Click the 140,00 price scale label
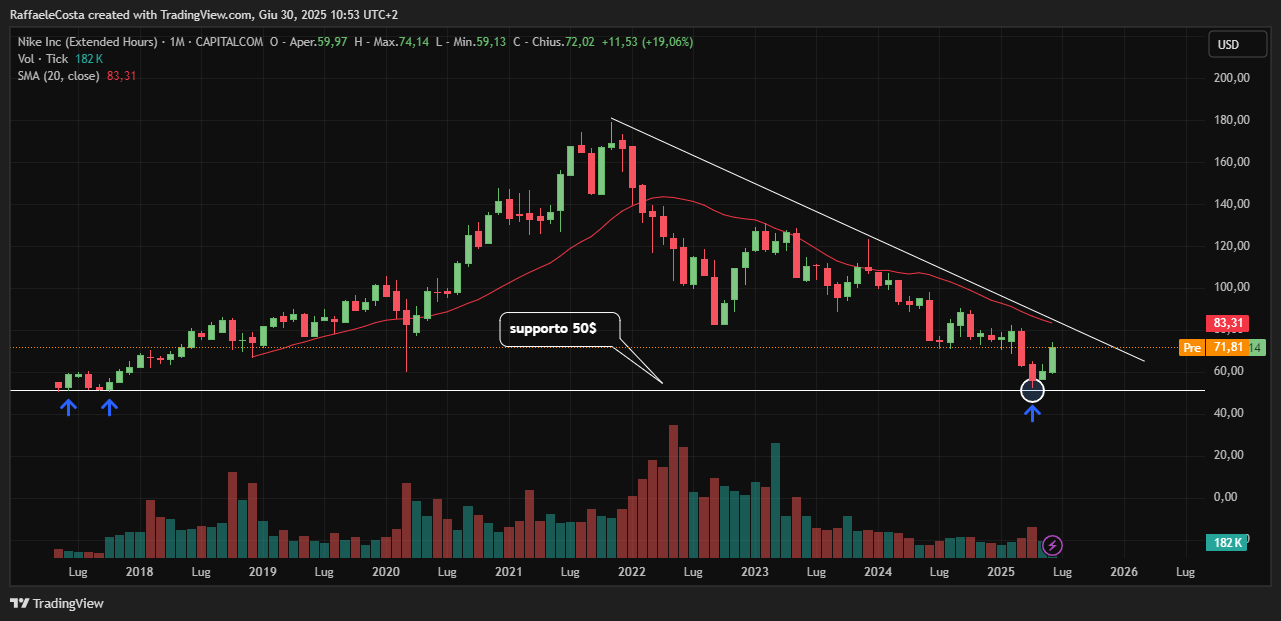Screen dimensions: 1281x621 [1234, 204]
